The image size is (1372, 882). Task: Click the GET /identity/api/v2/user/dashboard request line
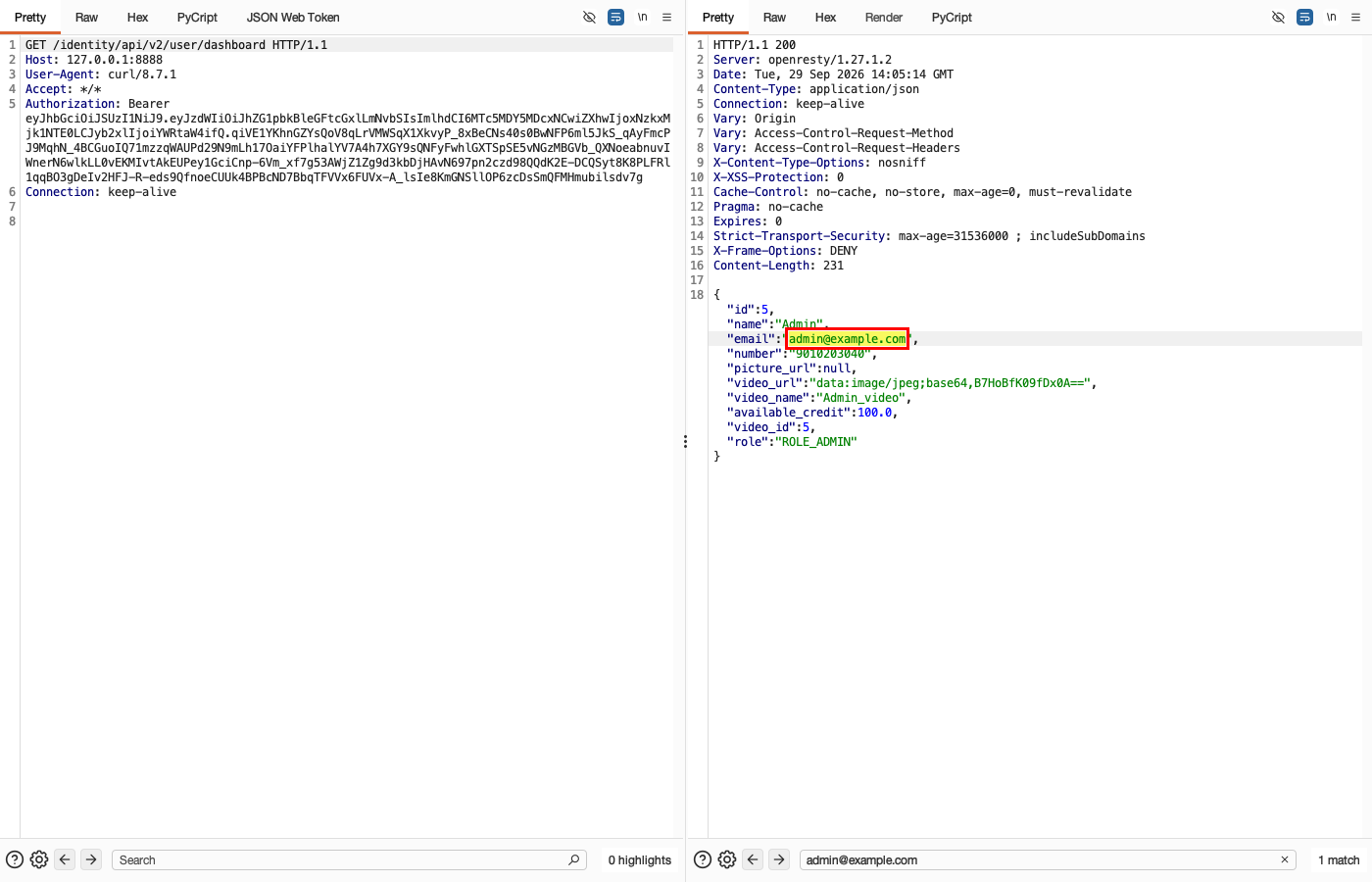176,45
